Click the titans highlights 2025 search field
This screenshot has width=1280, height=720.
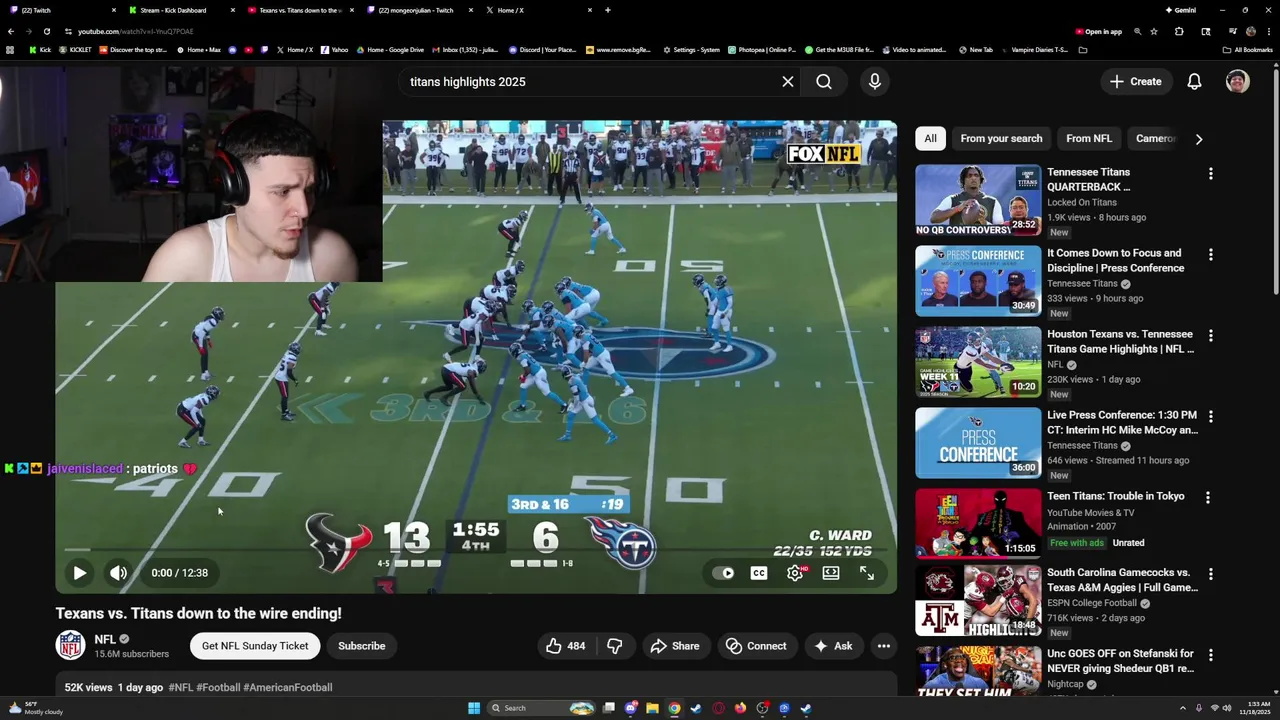[590, 82]
